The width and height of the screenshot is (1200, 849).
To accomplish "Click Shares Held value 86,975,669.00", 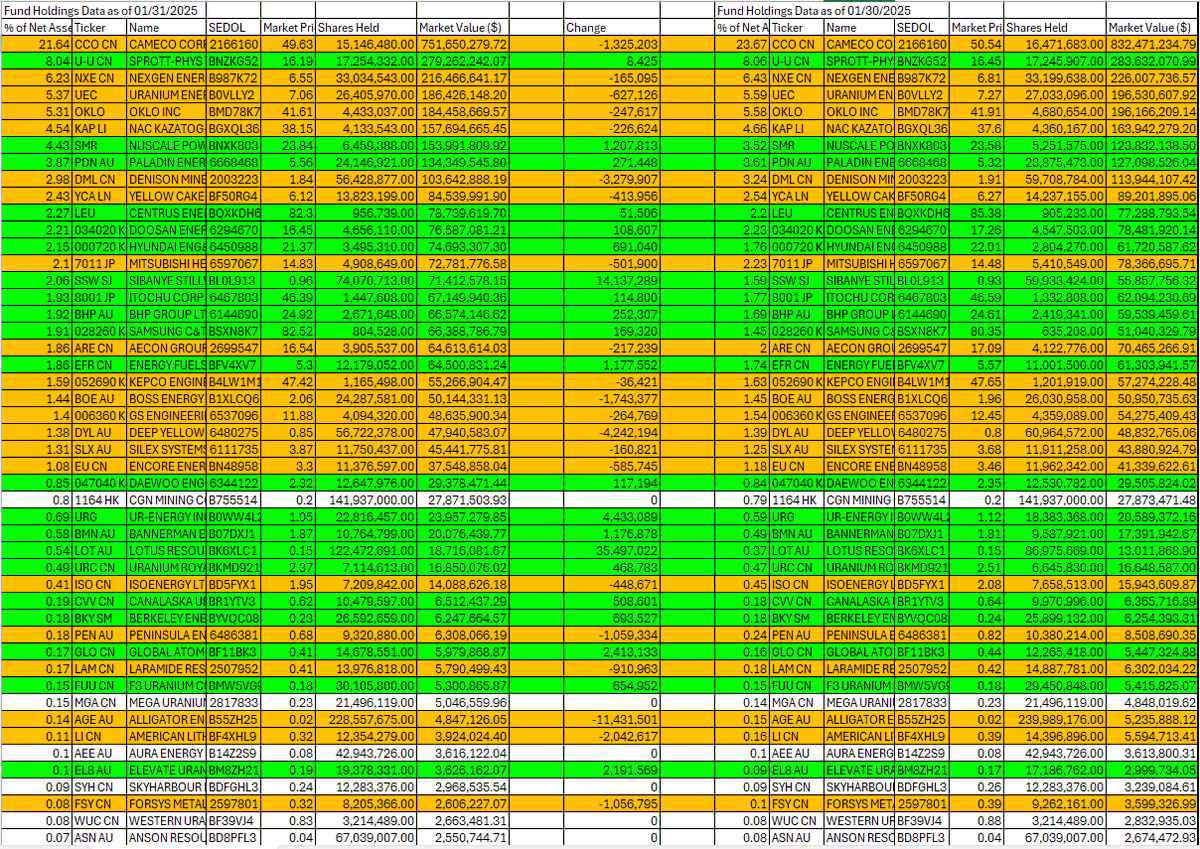I will tap(1055, 550).
